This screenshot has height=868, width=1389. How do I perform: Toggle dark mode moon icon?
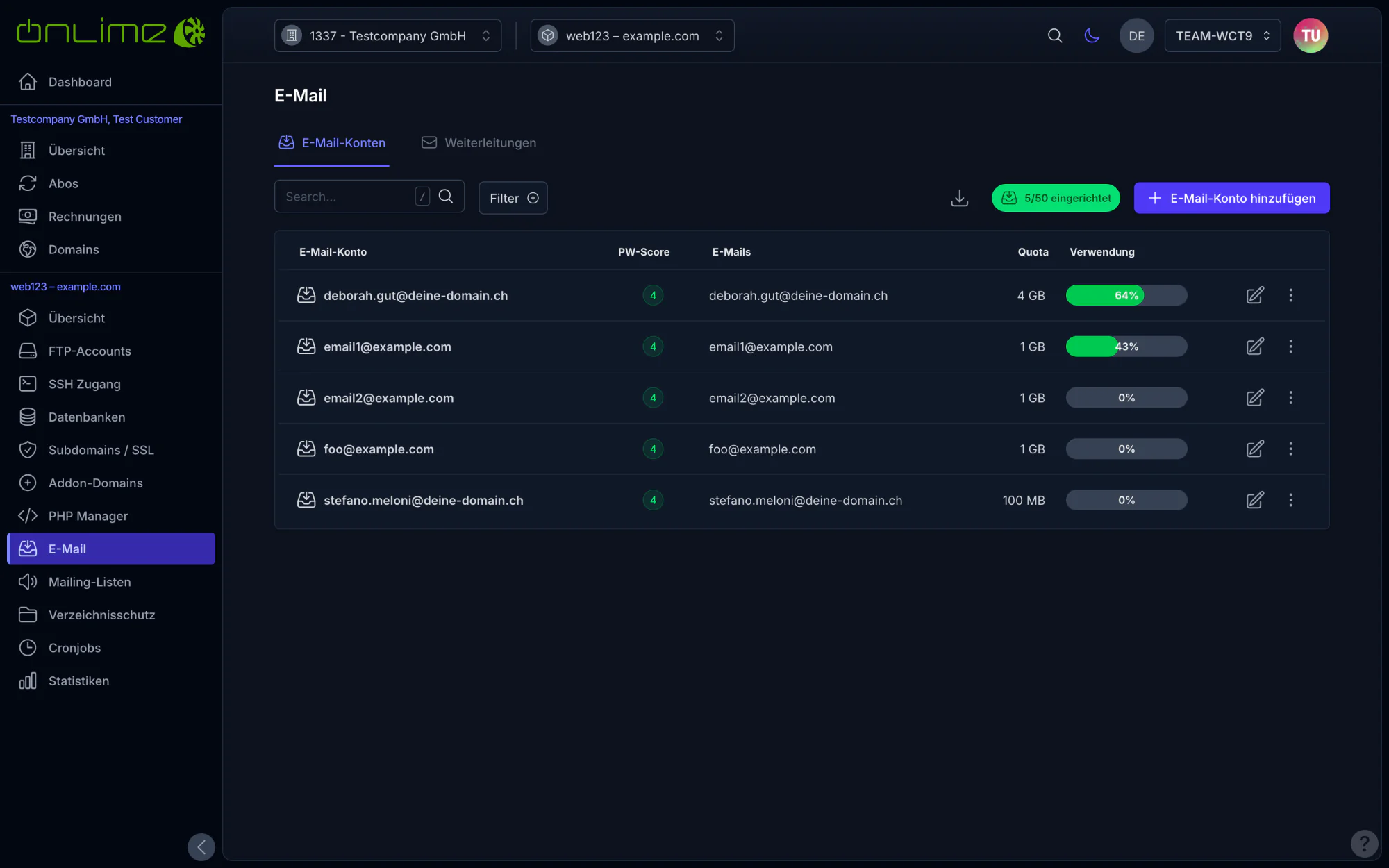pyautogui.click(x=1092, y=35)
